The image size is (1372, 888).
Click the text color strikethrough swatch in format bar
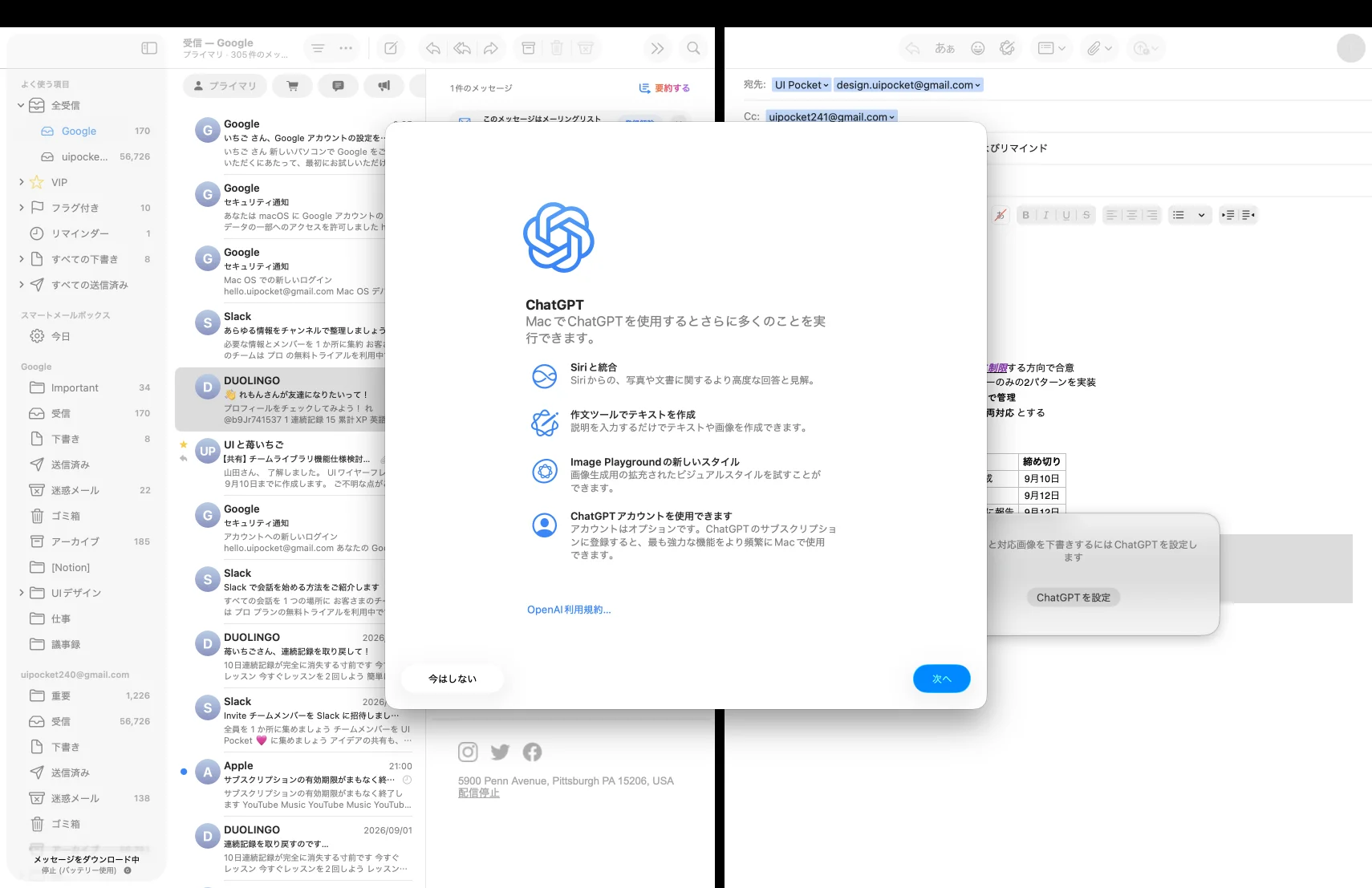click(1000, 215)
